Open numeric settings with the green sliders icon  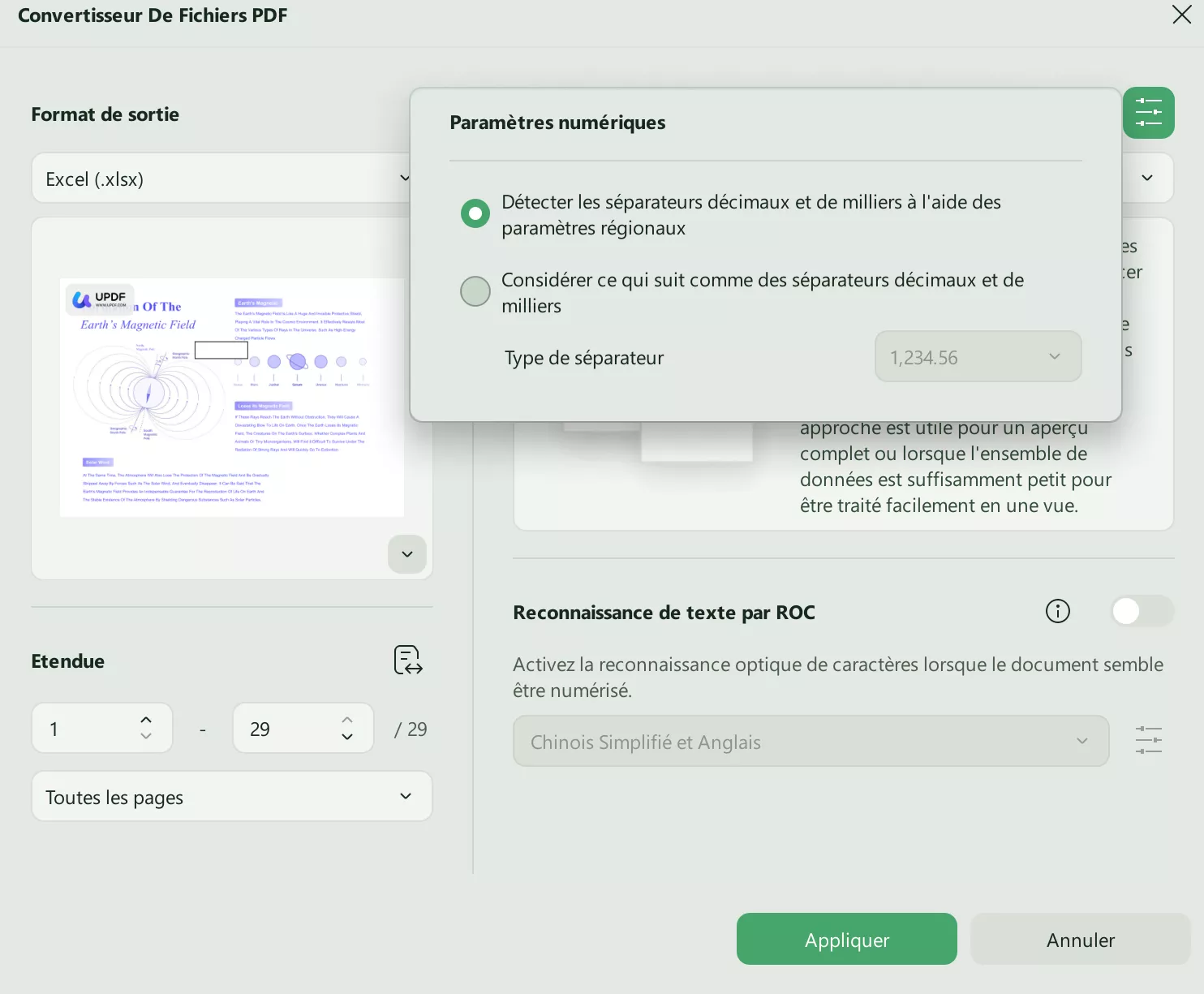click(1148, 113)
